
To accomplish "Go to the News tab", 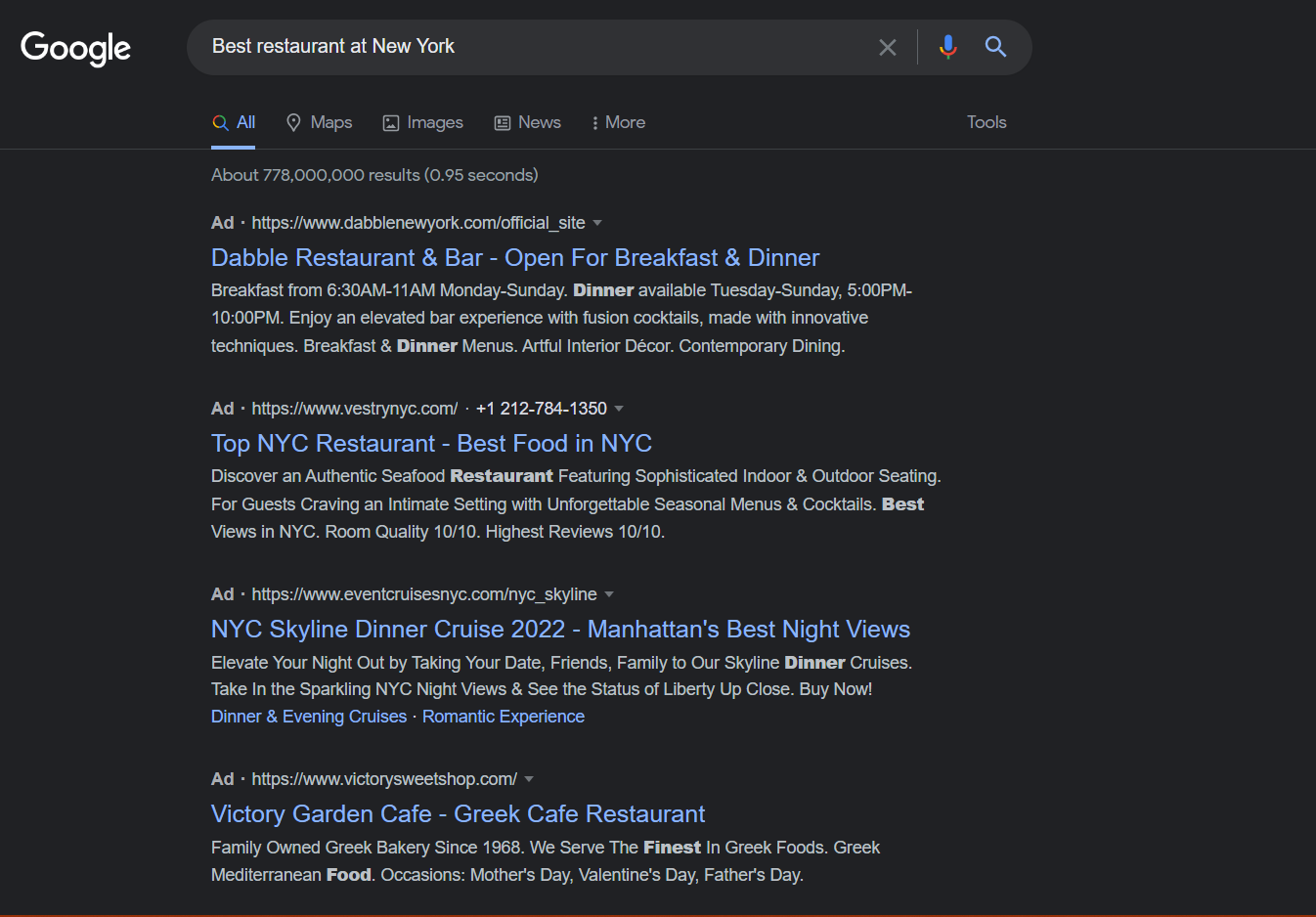I will pyautogui.click(x=527, y=123).
